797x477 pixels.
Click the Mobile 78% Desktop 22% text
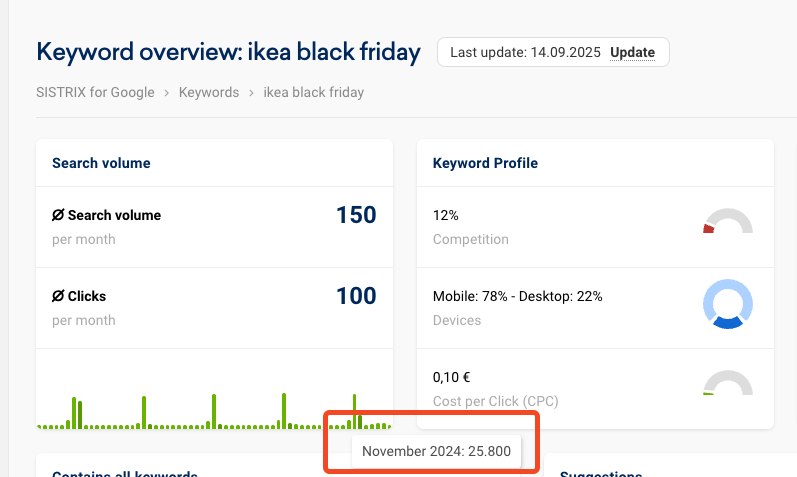tap(517, 296)
